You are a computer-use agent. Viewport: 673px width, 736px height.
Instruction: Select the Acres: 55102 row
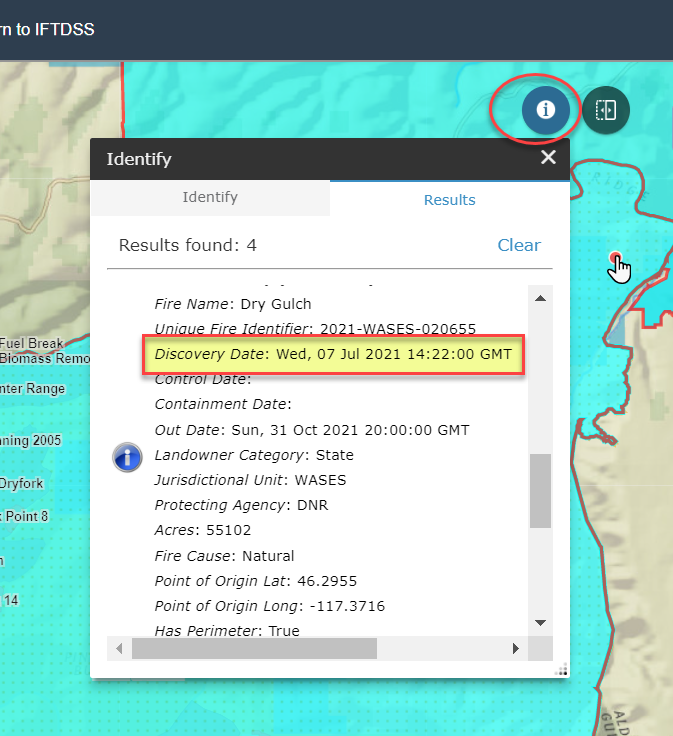coord(203,530)
